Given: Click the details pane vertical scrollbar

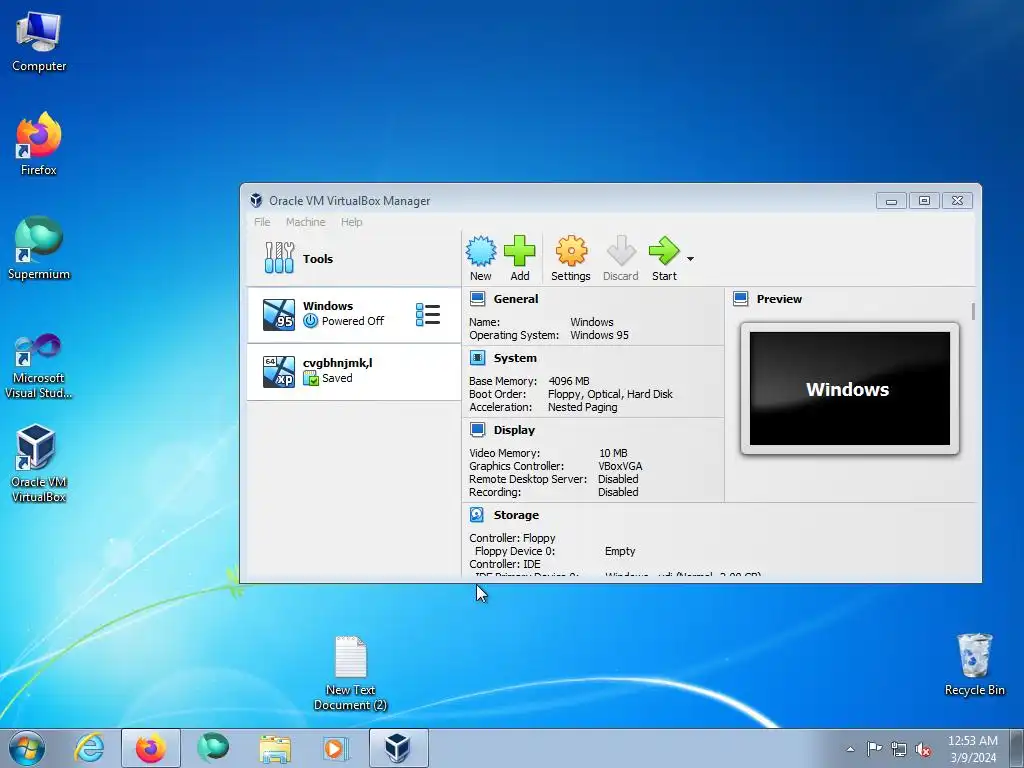Looking at the screenshot, I should pos(973,312).
